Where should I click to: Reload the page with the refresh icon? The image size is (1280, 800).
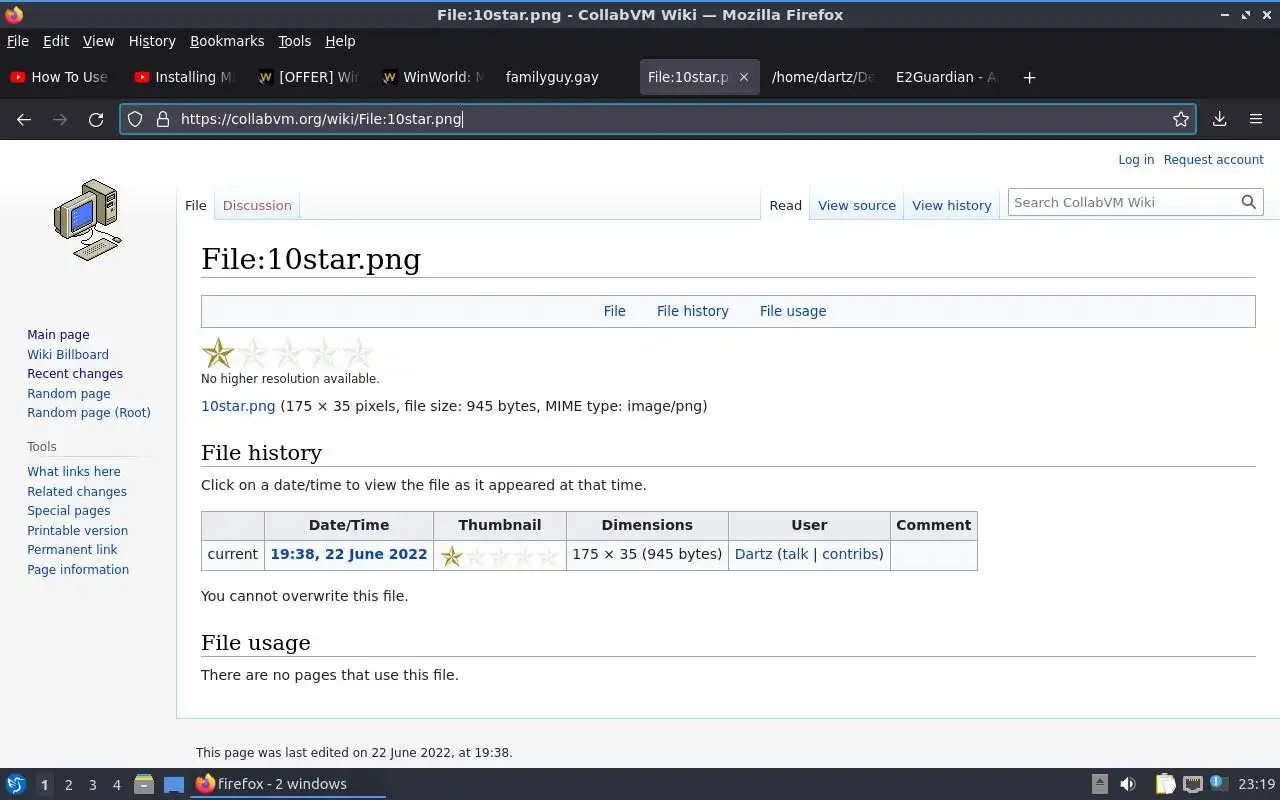96,119
